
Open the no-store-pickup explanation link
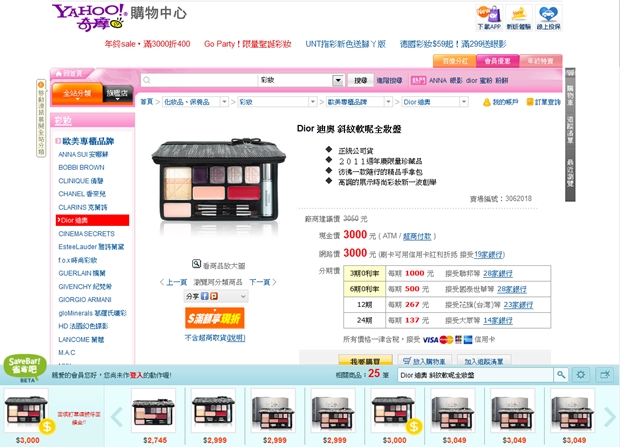236,338
